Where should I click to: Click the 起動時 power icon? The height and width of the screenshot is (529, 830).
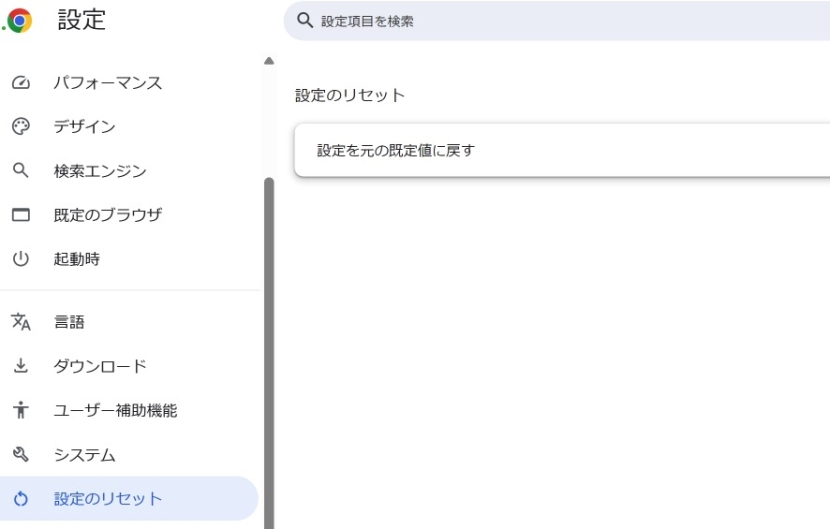tap(19, 259)
